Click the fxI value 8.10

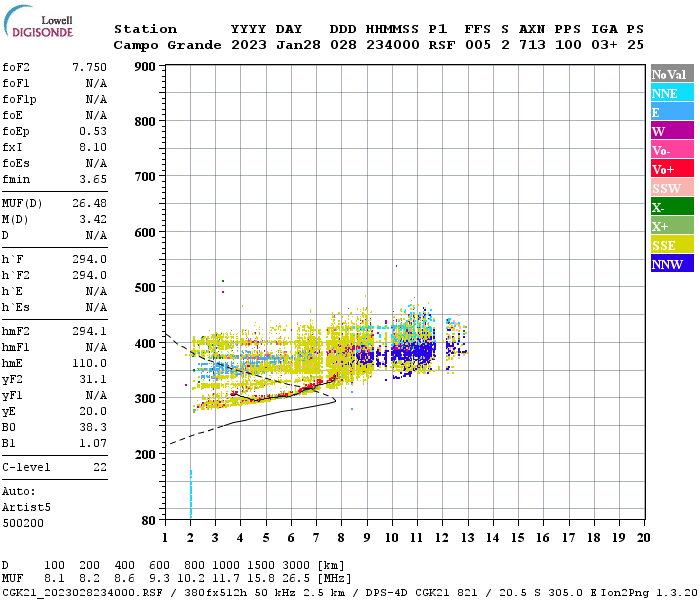tap(93, 147)
